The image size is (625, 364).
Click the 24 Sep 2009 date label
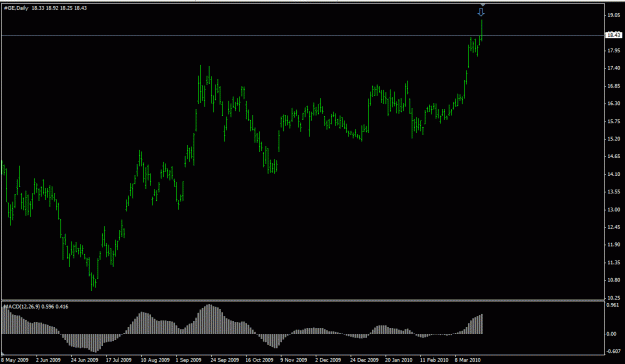pyautogui.click(x=225, y=360)
